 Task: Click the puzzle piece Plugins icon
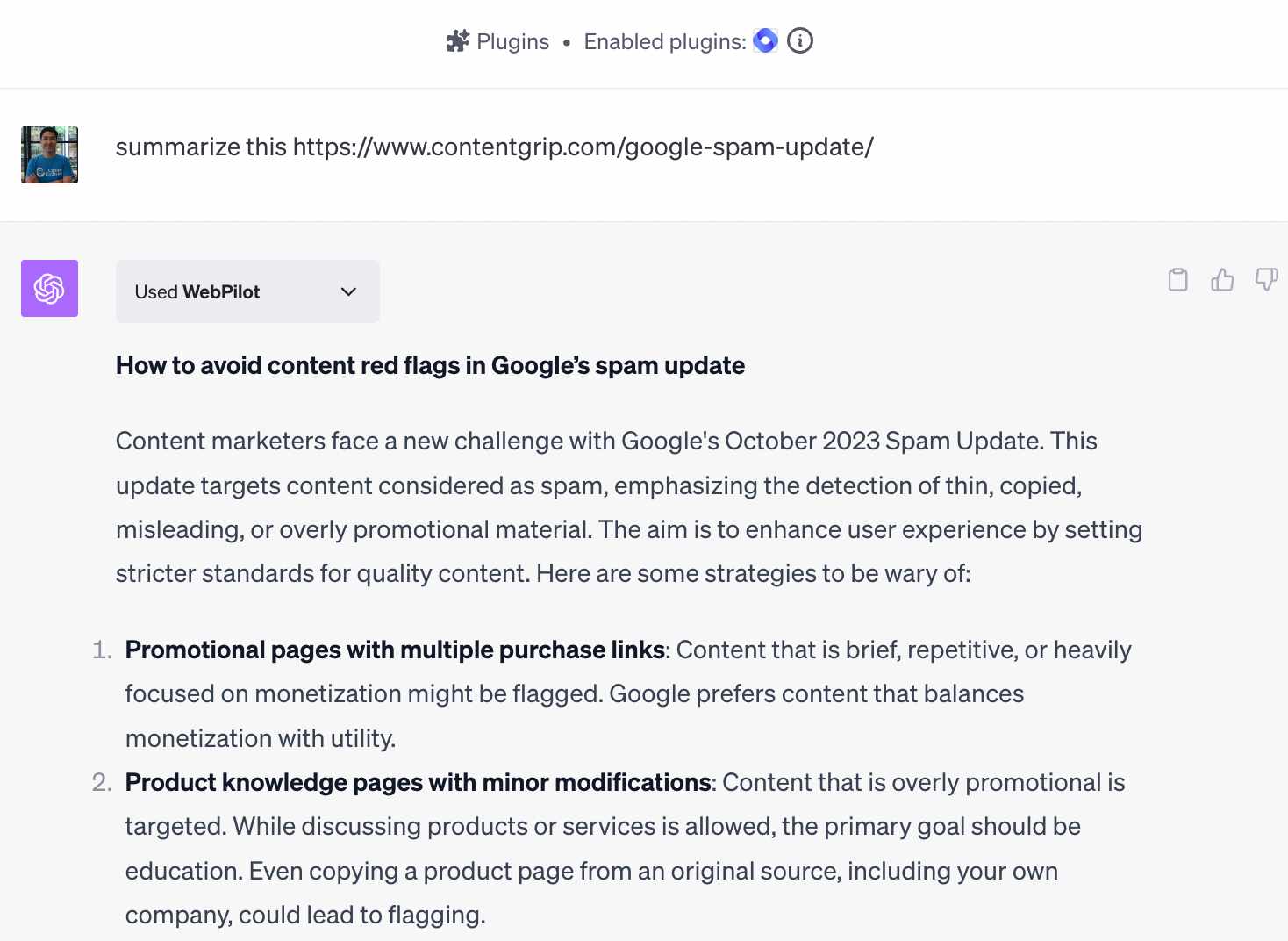click(458, 40)
